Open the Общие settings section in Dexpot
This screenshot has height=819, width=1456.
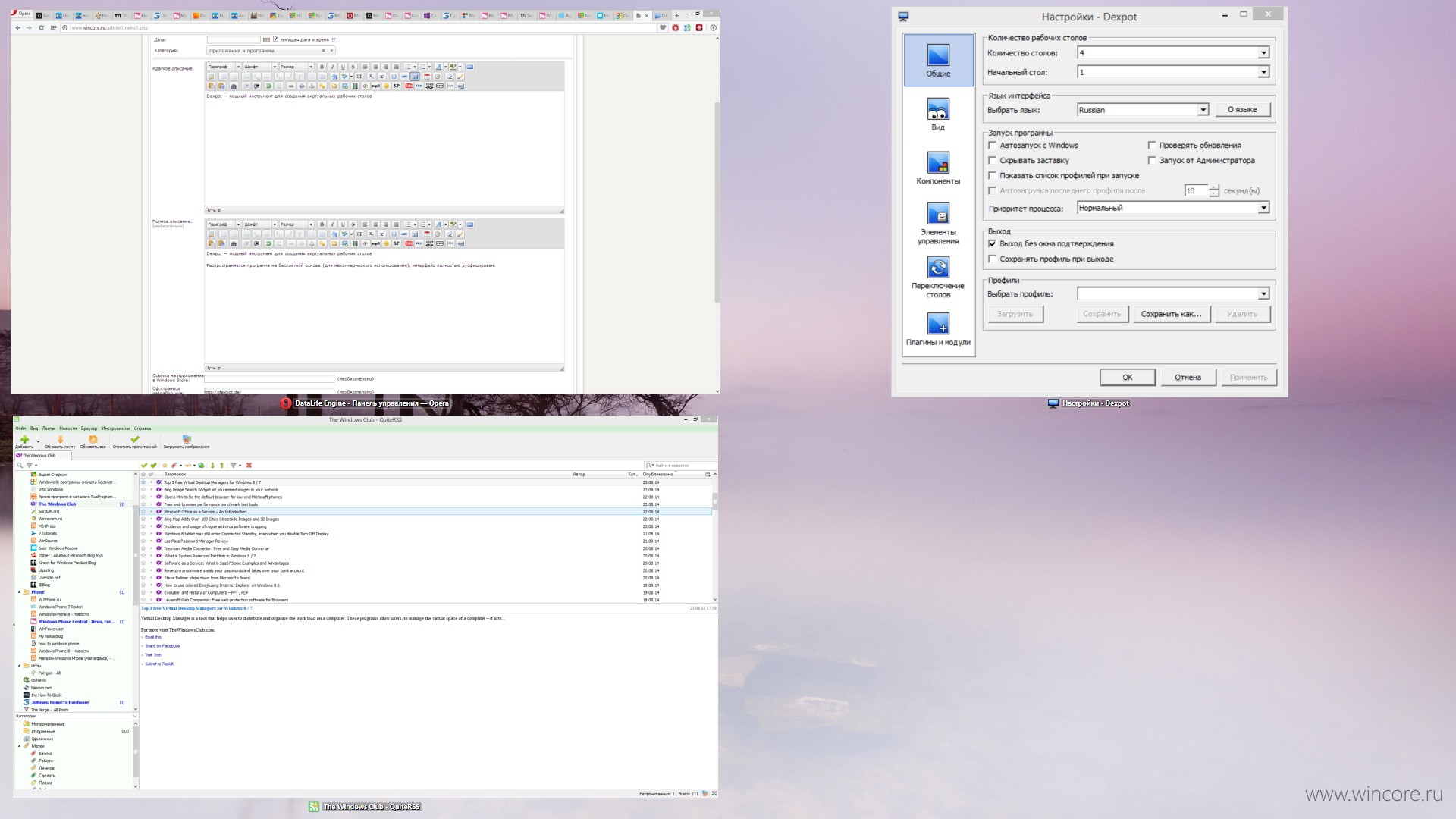pyautogui.click(x=938, y=60)
